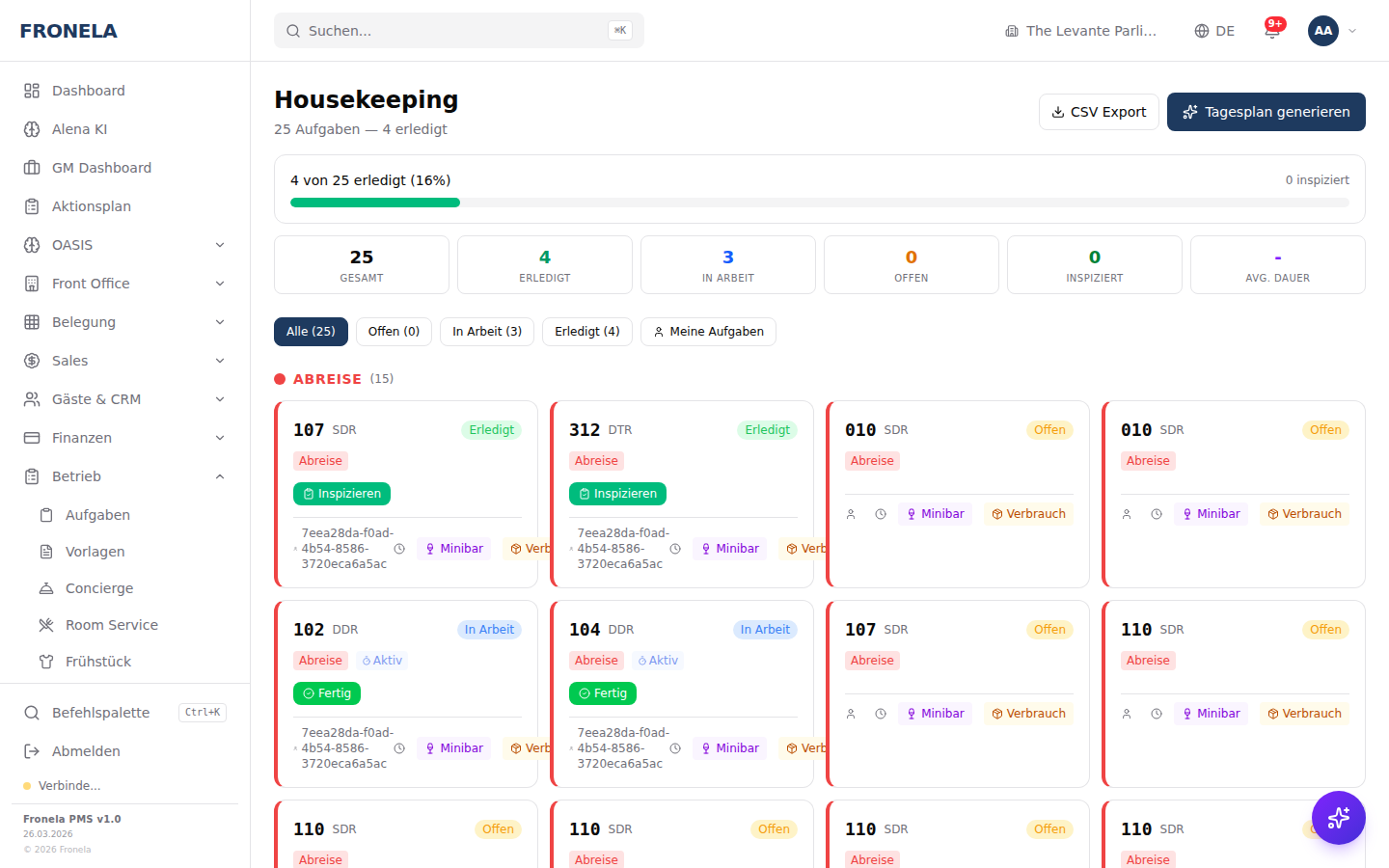1389x868 pixels.
Task: Open the notifications bell icon
Action: point(1271,31)
